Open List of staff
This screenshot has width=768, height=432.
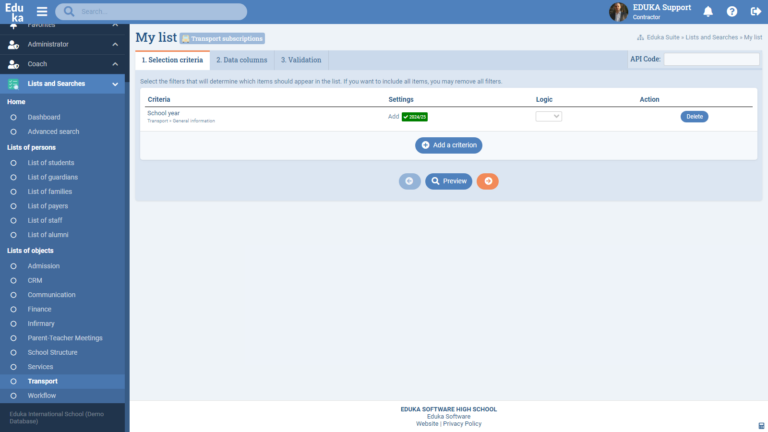coord(45,220)
